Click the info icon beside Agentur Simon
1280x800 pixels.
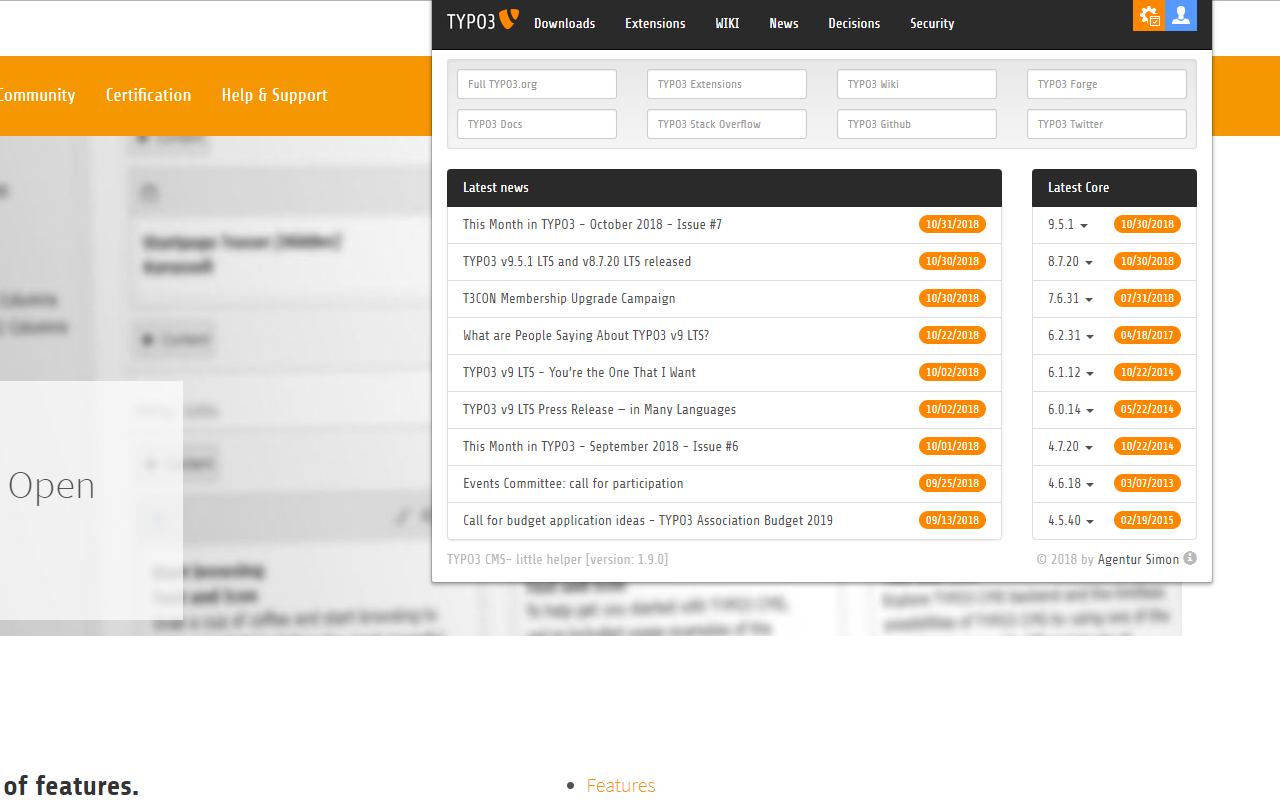(x=1190, y=559)
